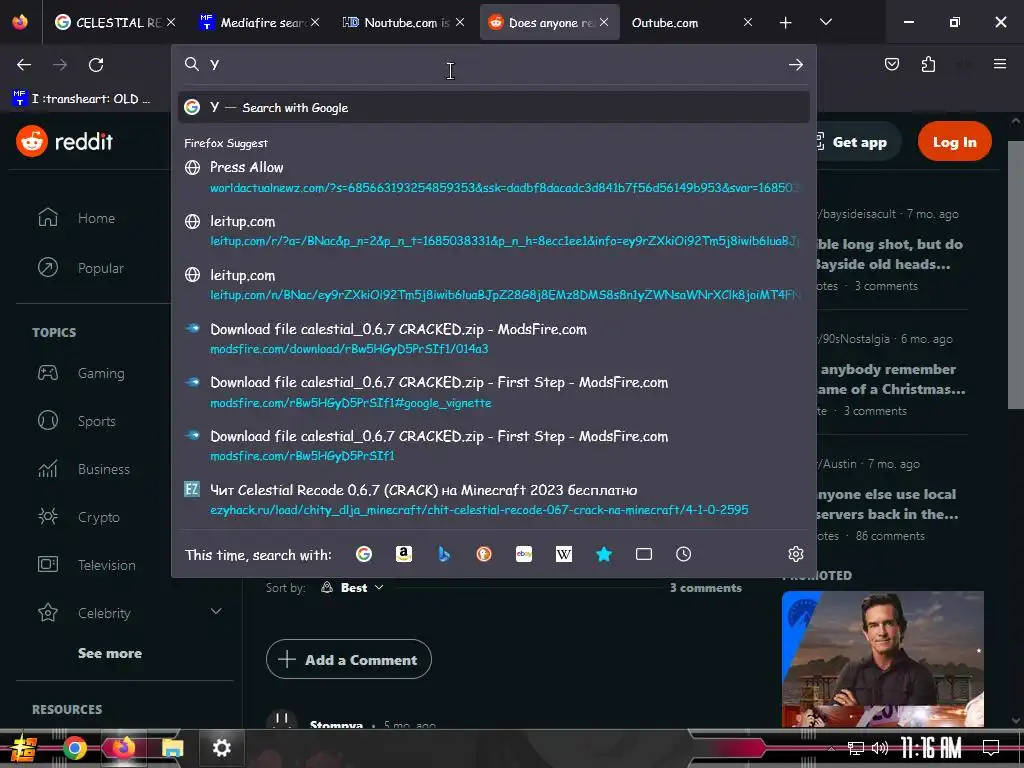1024x768 pixels.
Task: Search this time with Bing icon
Action: click(444, 554)
